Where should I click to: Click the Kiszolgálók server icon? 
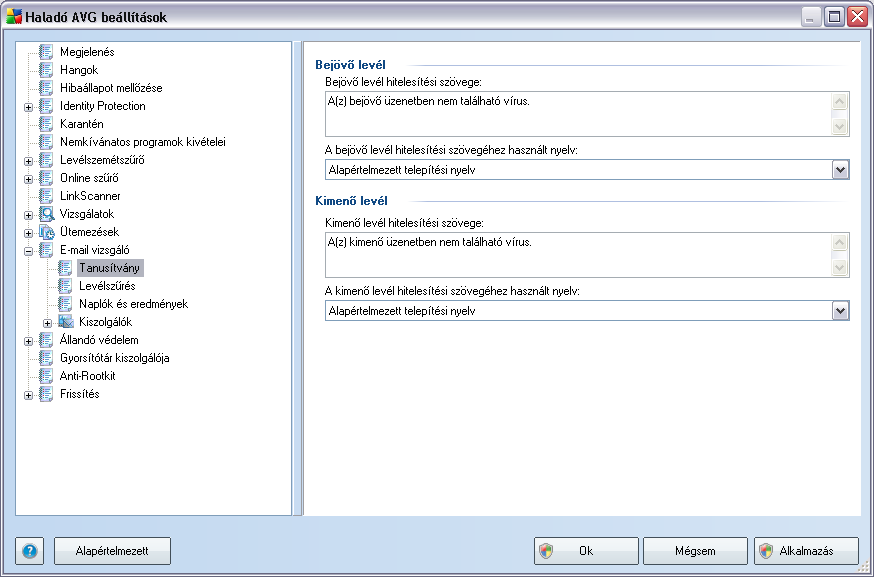coord(66,322)
